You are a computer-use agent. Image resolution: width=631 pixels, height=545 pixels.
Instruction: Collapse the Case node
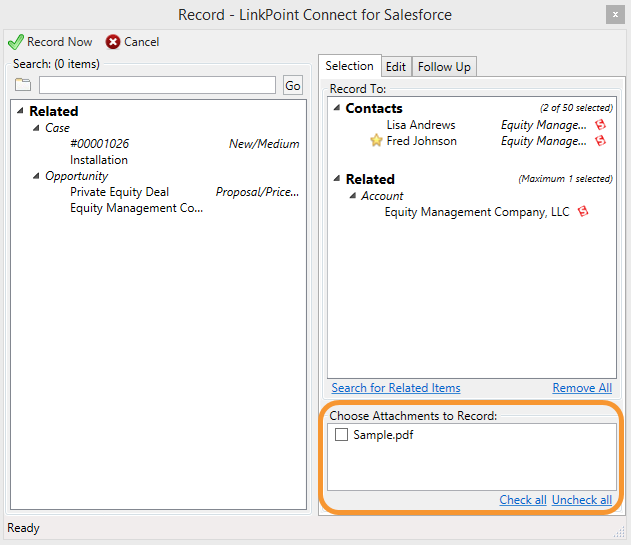coord(36,128)
